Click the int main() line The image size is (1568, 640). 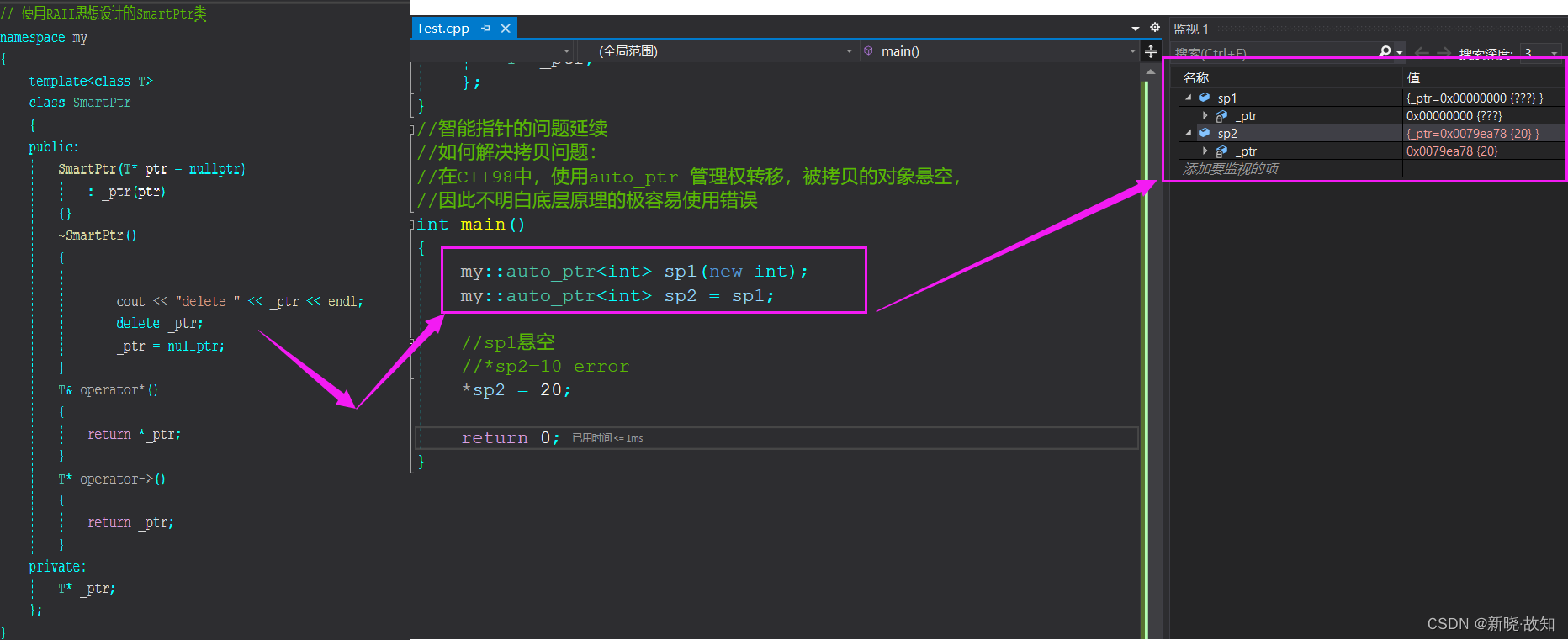pyautogui.click(x=471, y=225)
